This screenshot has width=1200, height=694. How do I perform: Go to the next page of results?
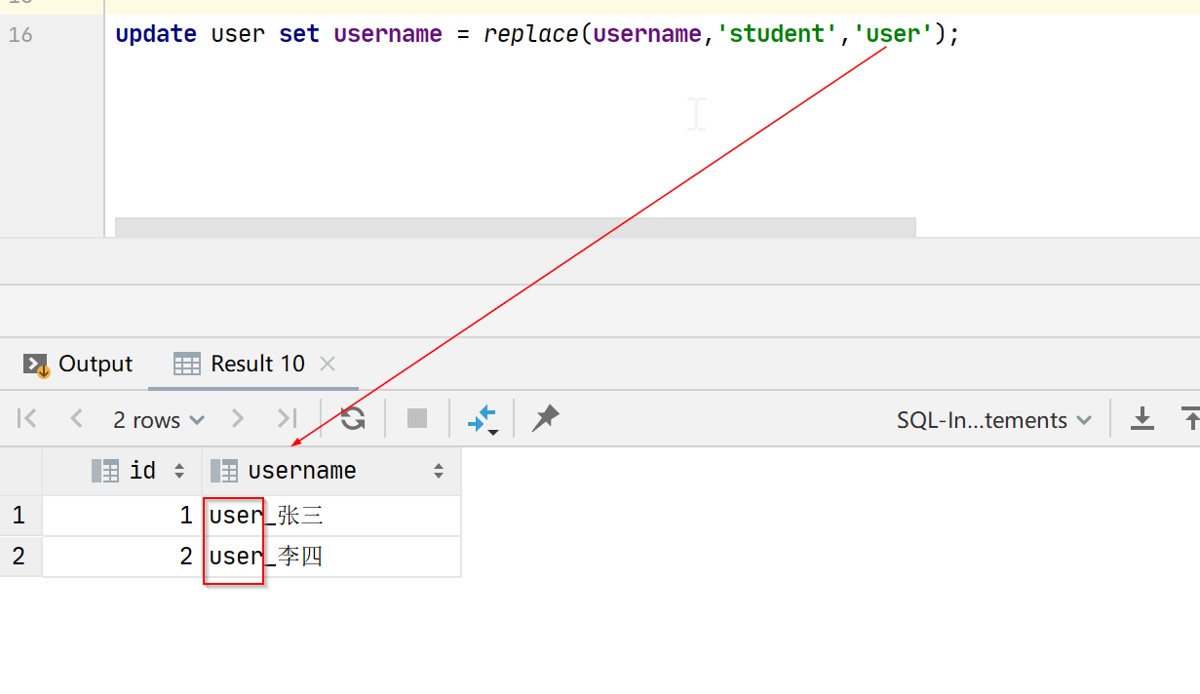(238, 419)
